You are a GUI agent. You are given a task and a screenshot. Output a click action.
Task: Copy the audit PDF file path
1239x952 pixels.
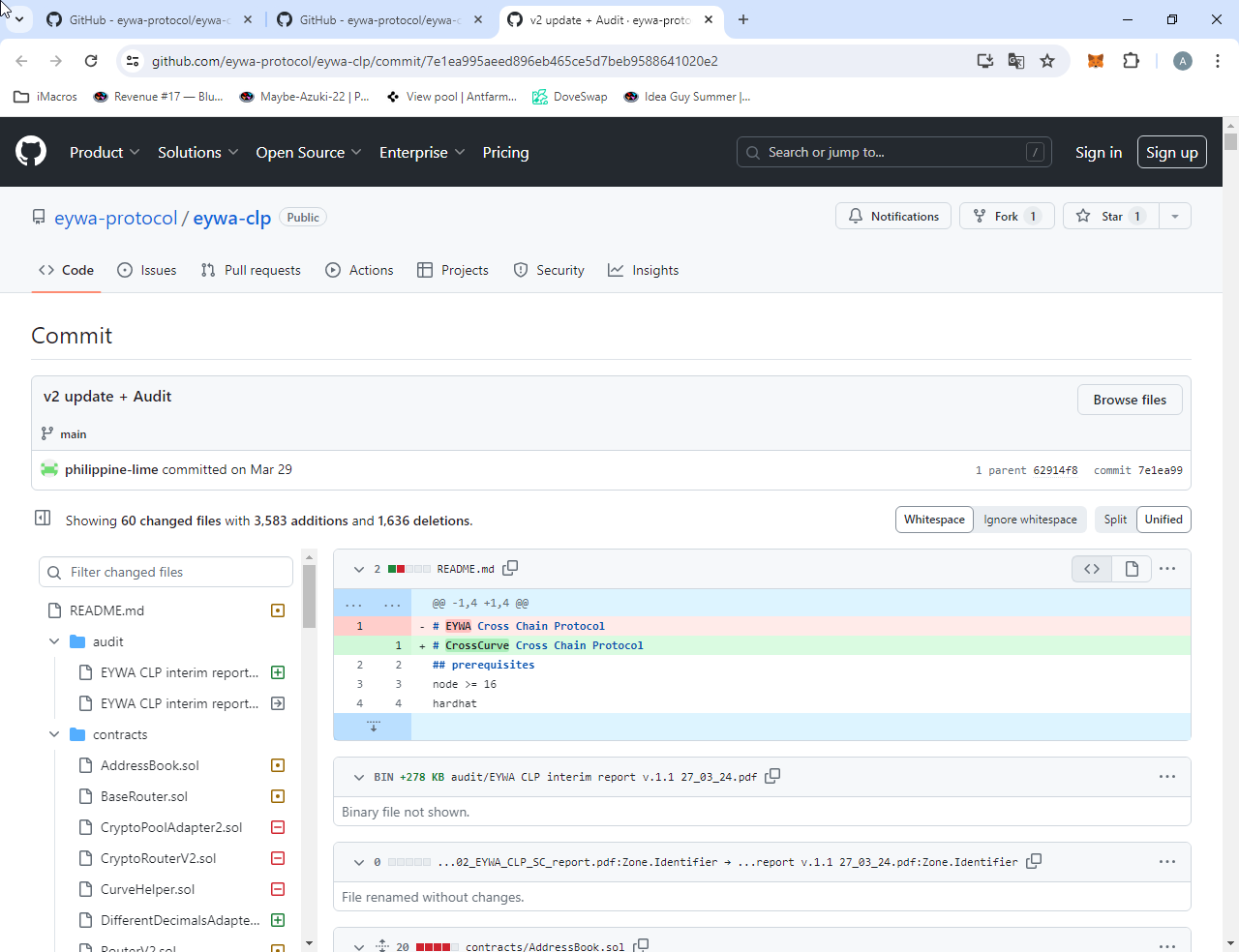coord(772,776)
